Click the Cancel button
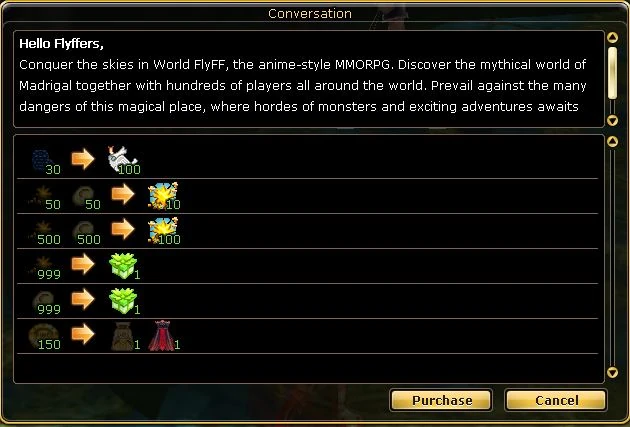The height and width of the screenshot is (427, 630). [x=556, y=400]
